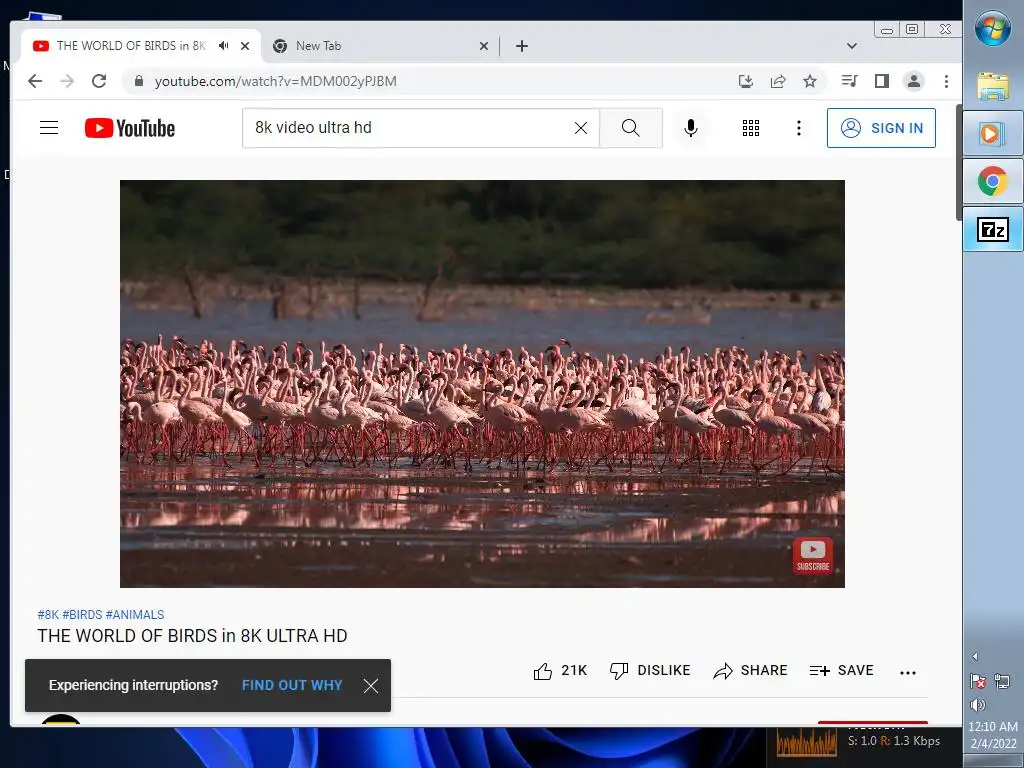Open the YouTube apps grid

pos(751,128)
